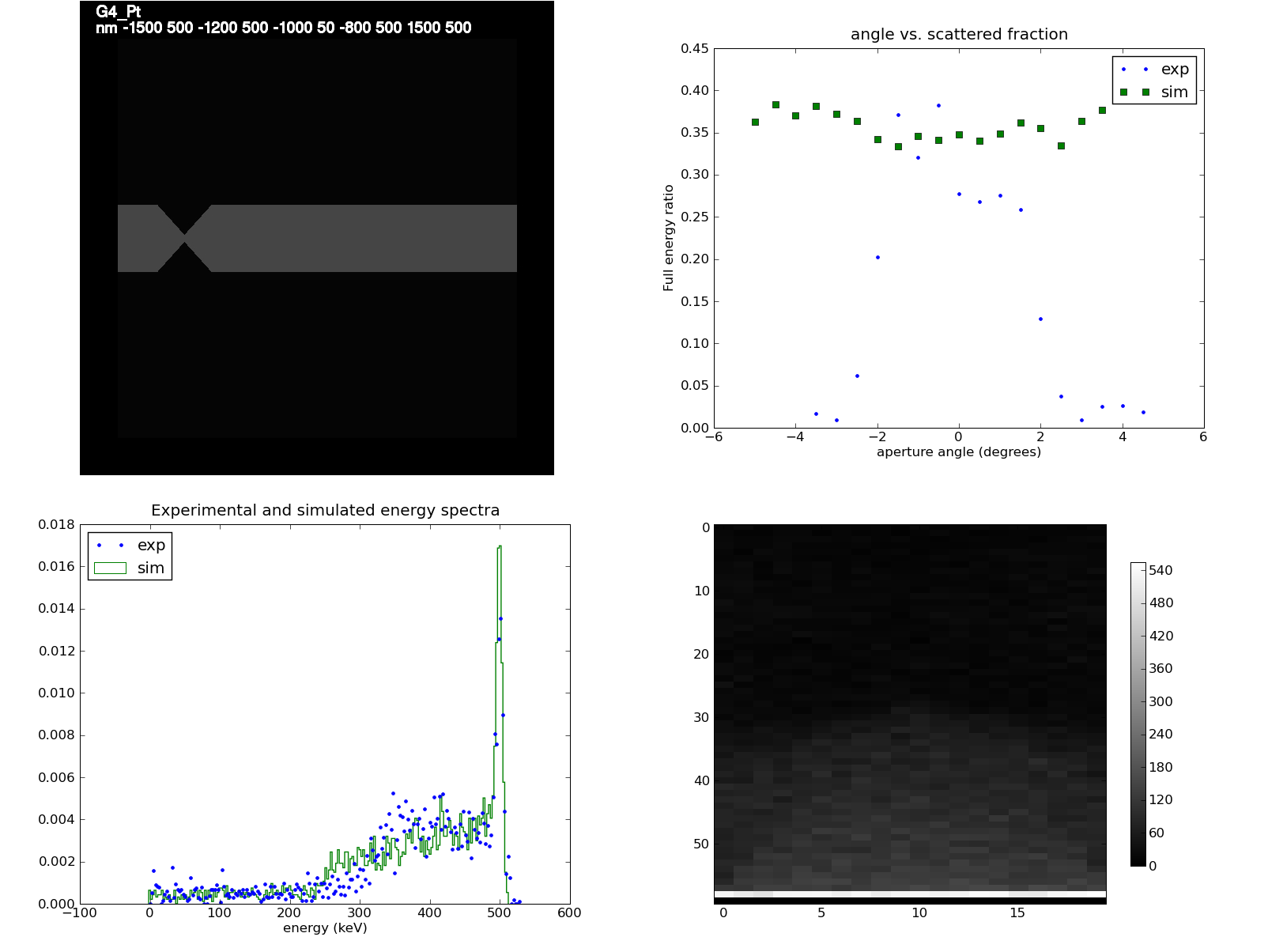Click the 0.018 y-axis tick label
1268x952 pixels.
click(x=57, y=524)
